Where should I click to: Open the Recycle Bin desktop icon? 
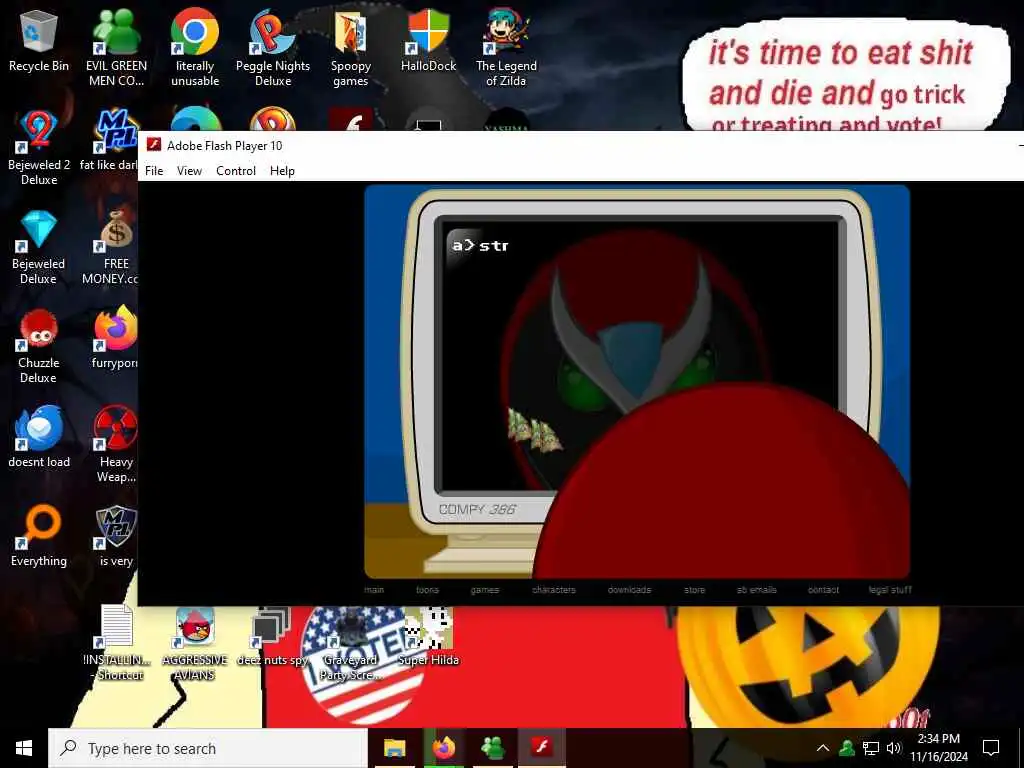click(39, 42)
